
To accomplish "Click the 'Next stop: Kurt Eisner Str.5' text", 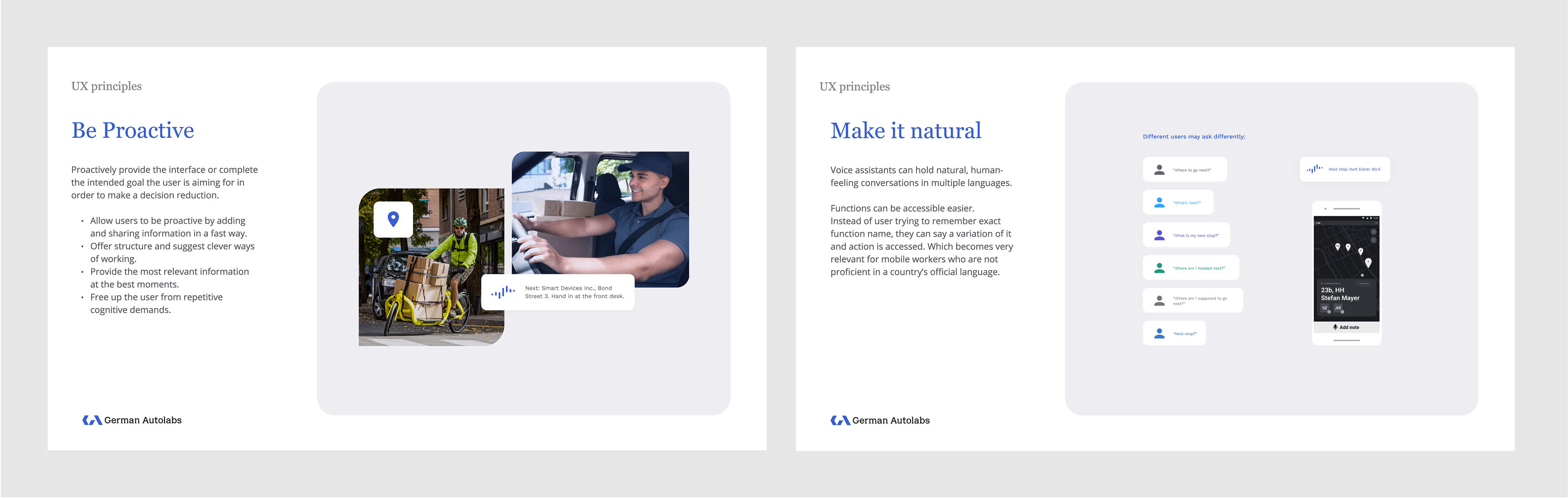I will tap(1355, 169).
